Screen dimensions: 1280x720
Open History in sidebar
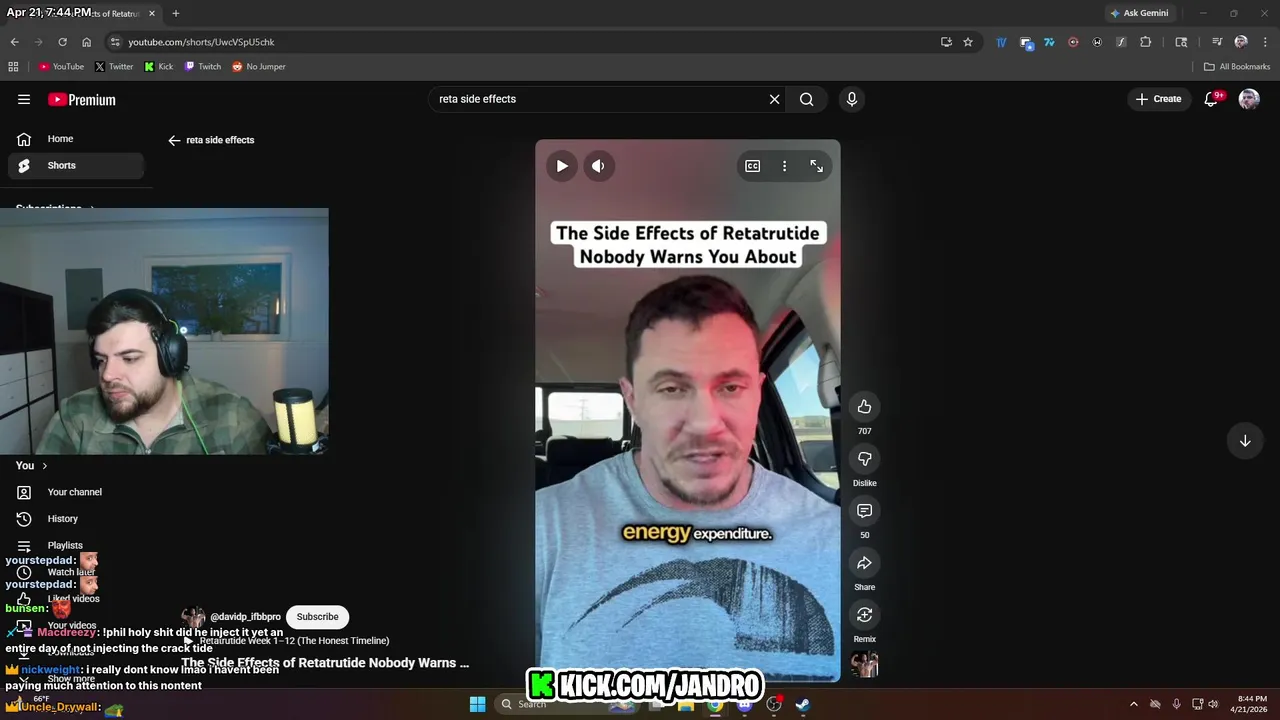point(75,518)
